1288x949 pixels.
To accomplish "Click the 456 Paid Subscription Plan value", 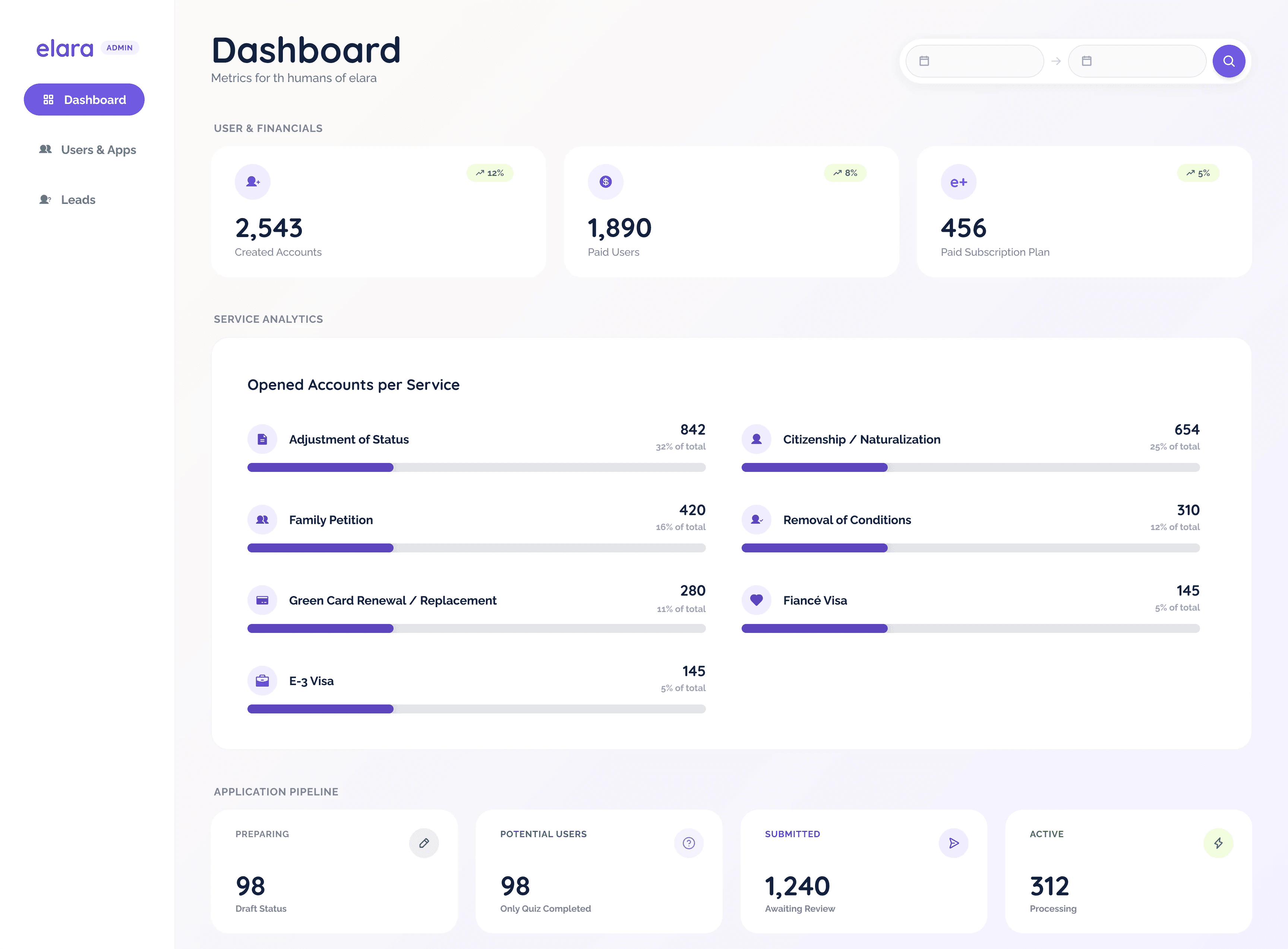I will 963,228.
